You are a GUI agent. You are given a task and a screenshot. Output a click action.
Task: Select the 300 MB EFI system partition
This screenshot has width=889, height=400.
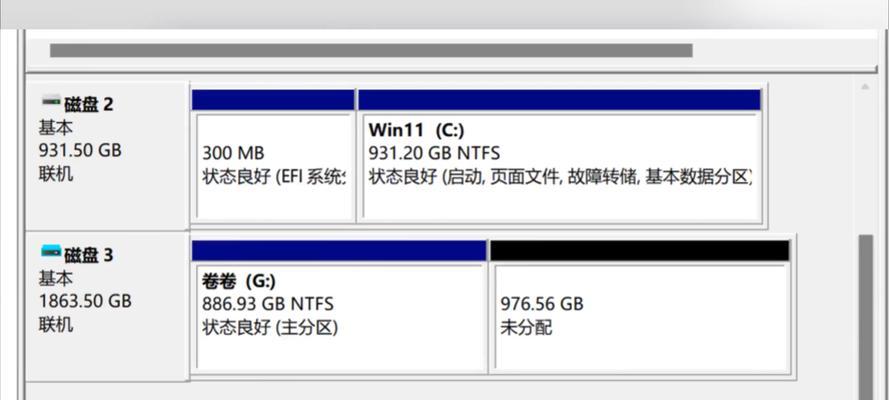pyautogui.click(x=273, y=166)
